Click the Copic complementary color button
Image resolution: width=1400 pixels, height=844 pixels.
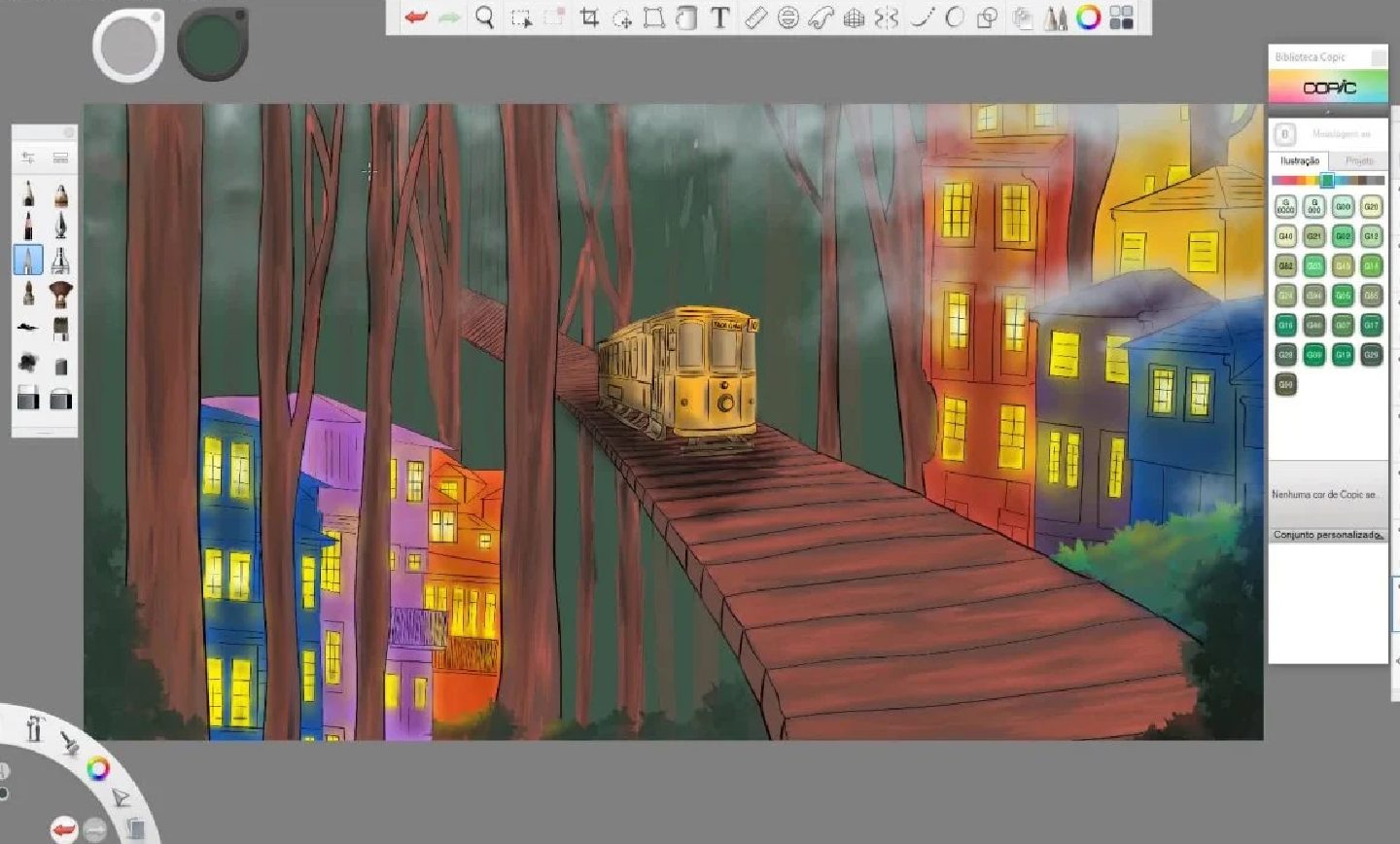click(1284, 134)
